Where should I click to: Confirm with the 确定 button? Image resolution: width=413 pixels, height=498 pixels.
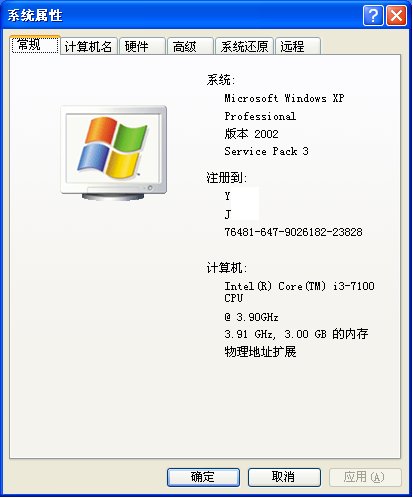203,477
